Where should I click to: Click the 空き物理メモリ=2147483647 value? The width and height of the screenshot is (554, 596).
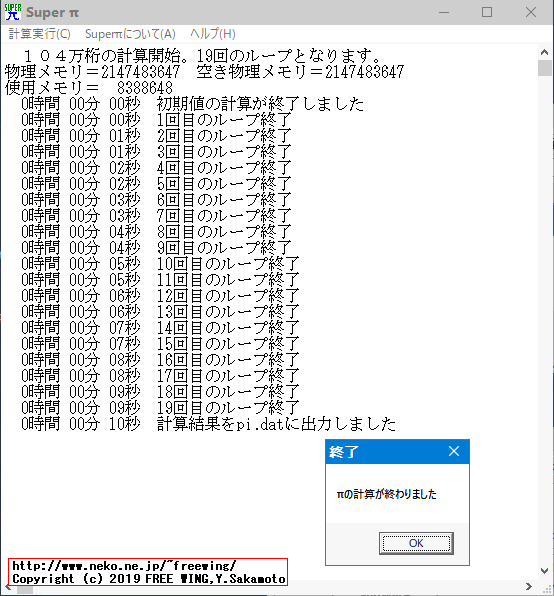click(300, 72)
